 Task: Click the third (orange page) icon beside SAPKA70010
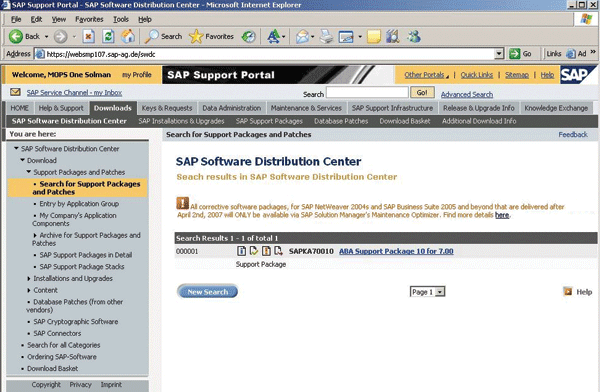pyautogui.click(x=266, y=251)
